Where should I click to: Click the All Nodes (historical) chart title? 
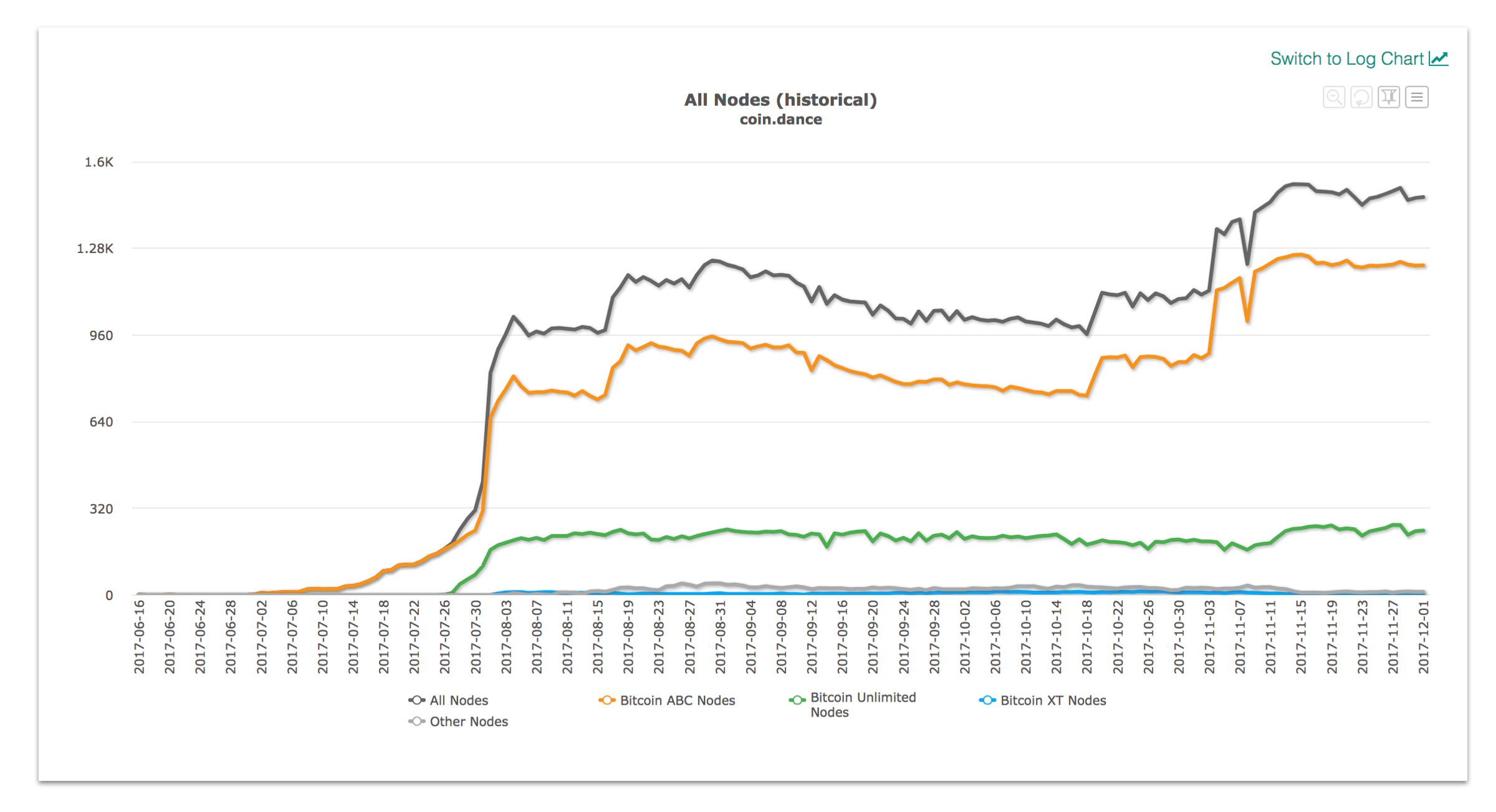tap(780, 100)
